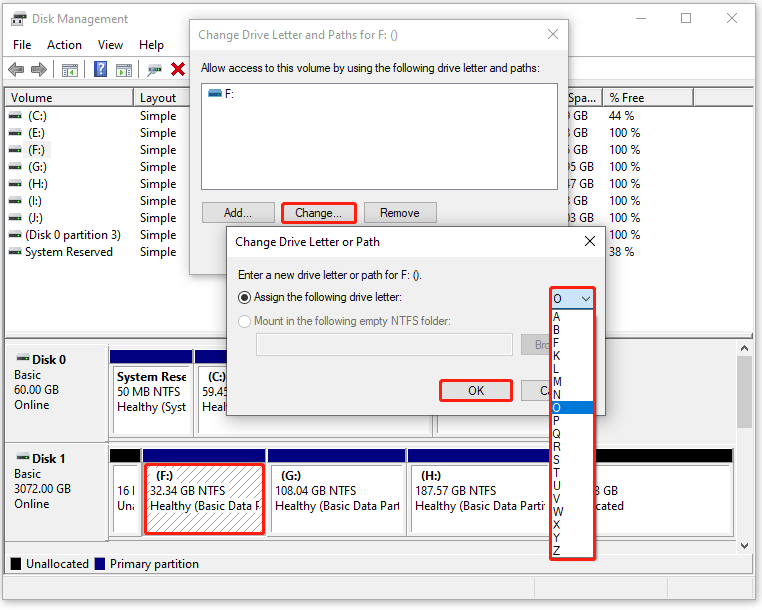Click the red X delete toolbar icon

178,70
